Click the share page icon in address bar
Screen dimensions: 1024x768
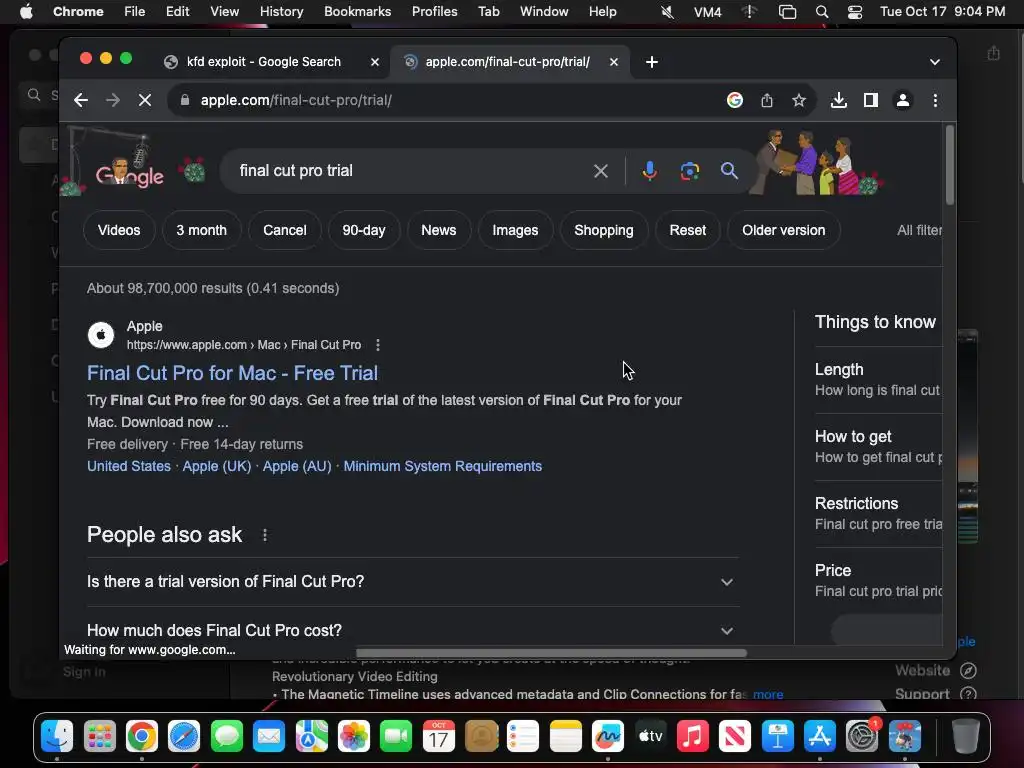click(767, 100)
